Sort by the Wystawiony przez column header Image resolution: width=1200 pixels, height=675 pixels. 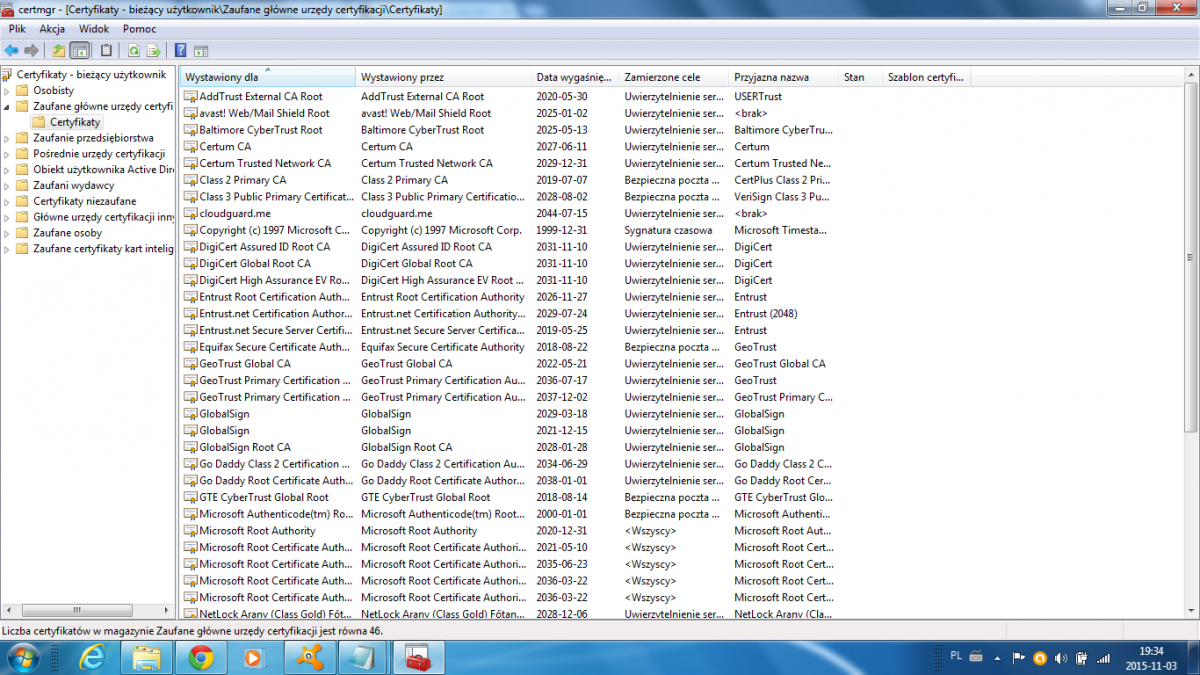[x=444, y=77]
